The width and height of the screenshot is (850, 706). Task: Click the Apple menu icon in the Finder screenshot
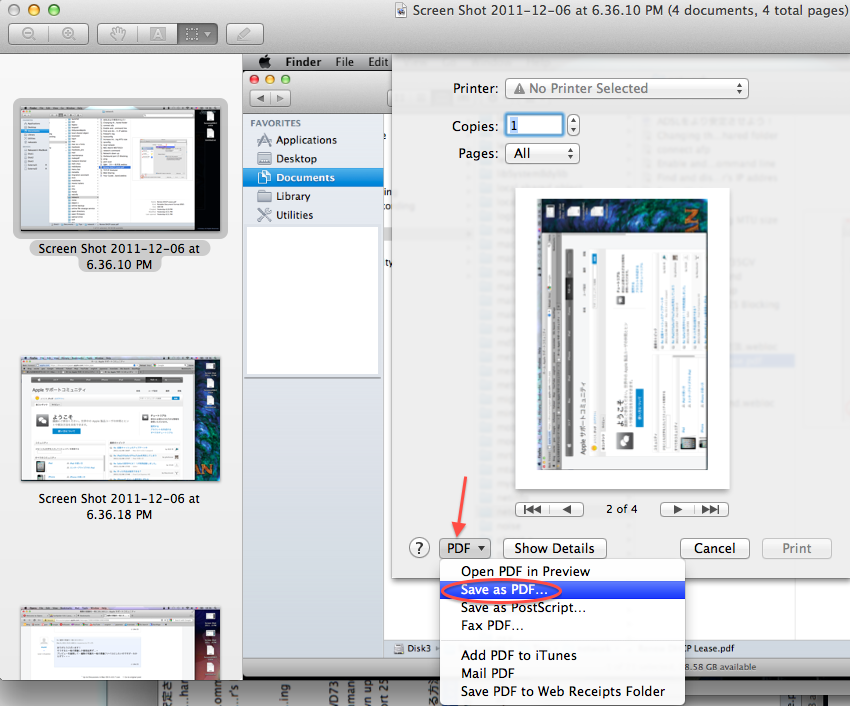pos(265,61)
